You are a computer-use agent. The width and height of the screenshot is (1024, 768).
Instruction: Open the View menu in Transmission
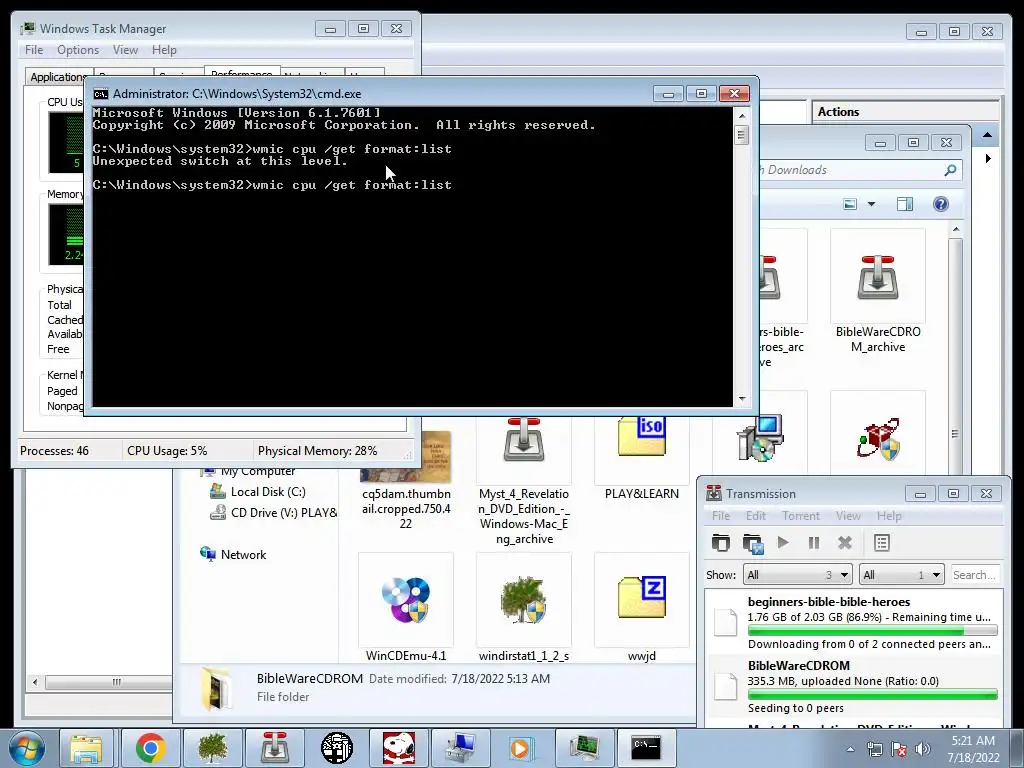click(x=848, y=515)
